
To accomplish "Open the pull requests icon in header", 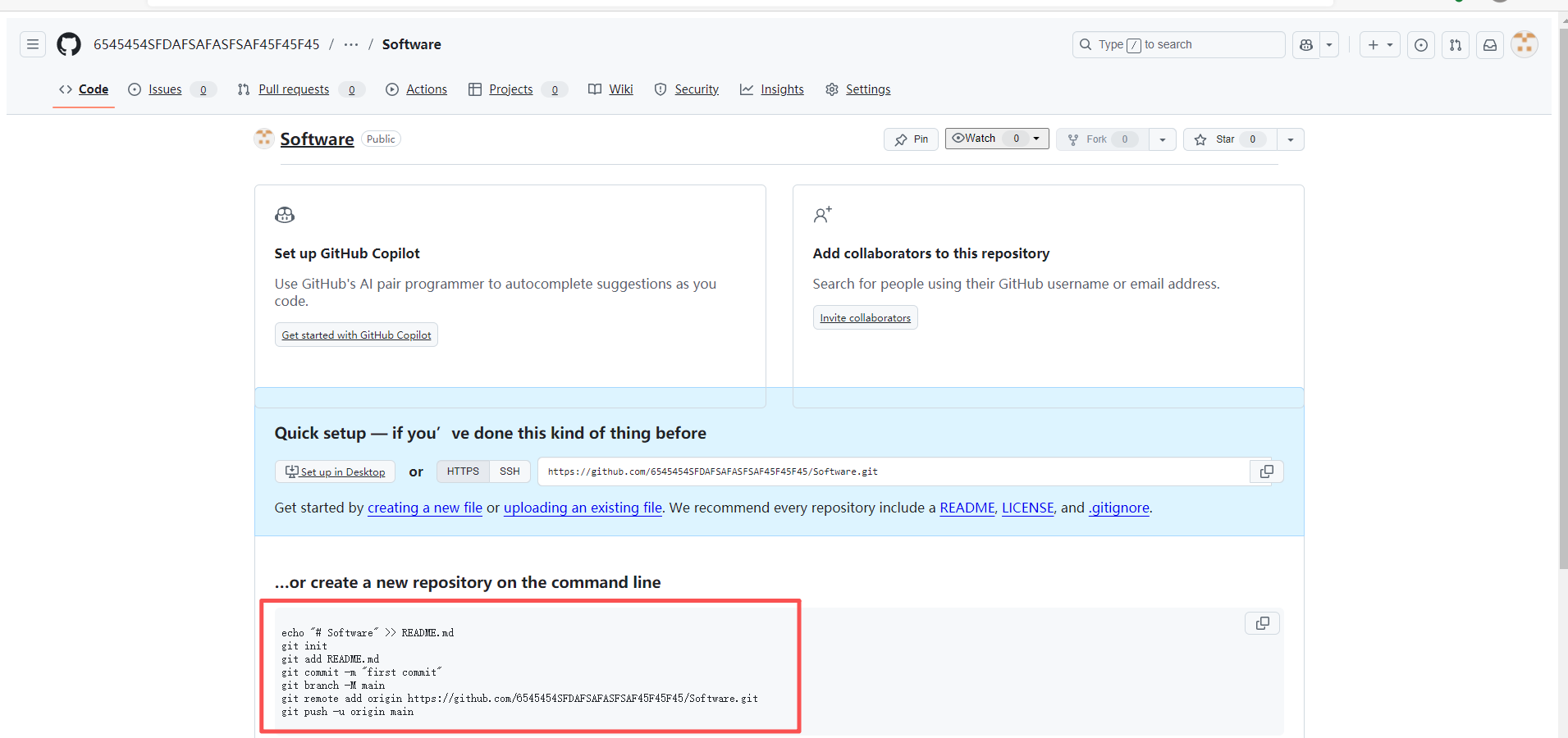I will coord(1456,45).
